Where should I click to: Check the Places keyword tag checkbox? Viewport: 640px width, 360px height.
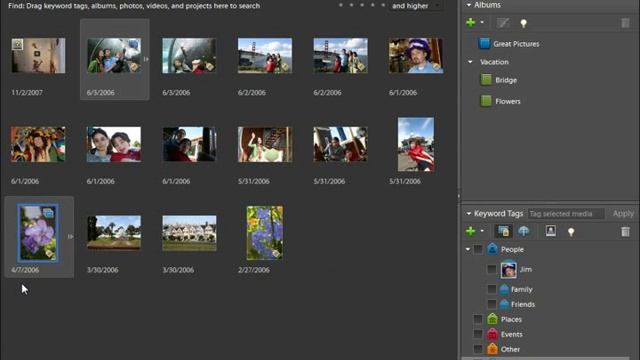click(478, 319)
